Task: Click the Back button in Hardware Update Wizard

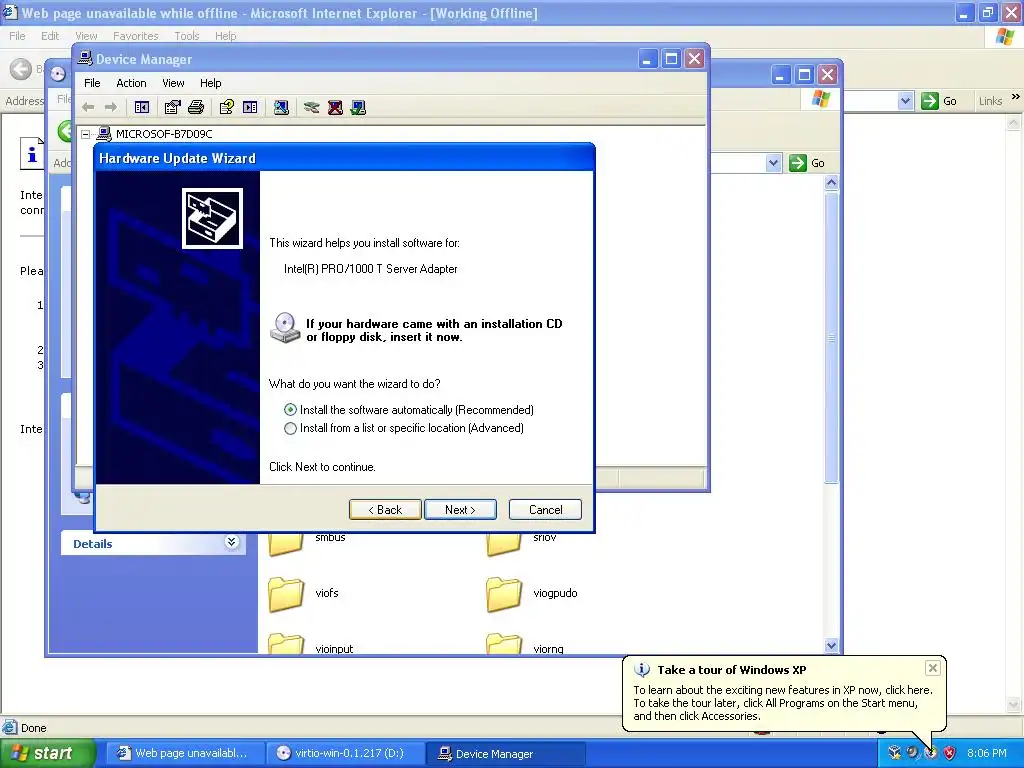Action: click(385, 509)
